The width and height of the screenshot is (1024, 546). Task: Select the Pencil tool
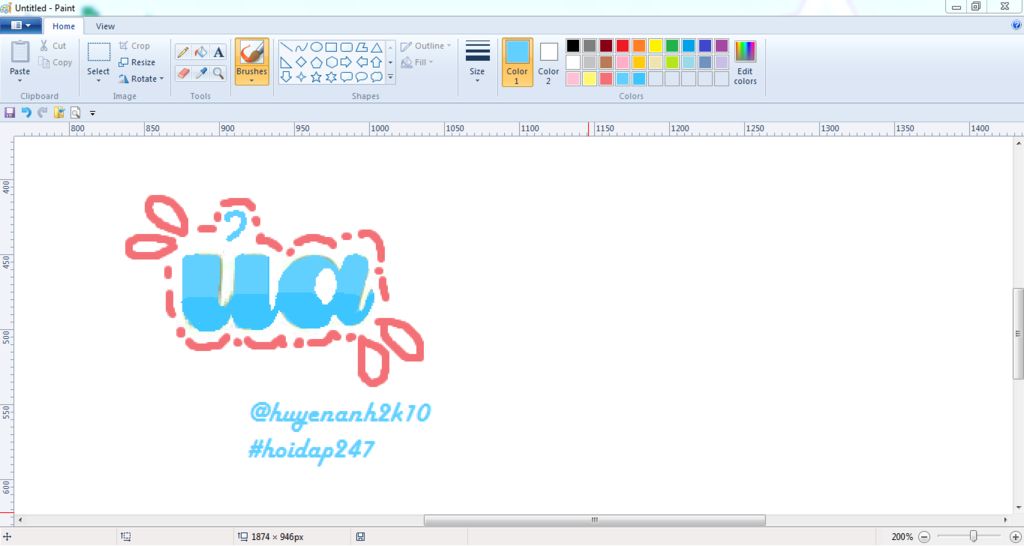pyautogui.click(x=183, y=52)
